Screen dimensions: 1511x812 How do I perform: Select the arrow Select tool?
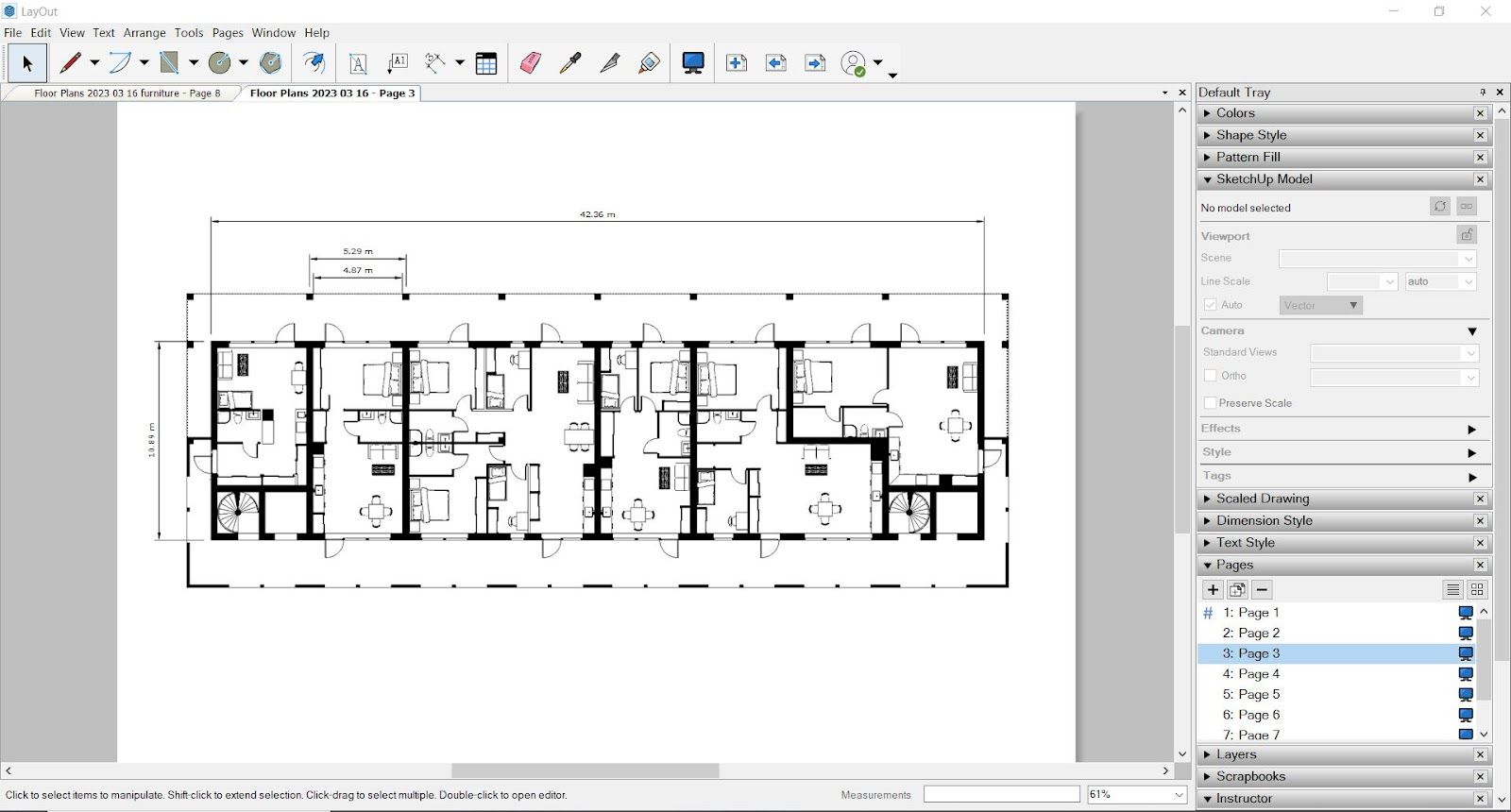(27, 63)
